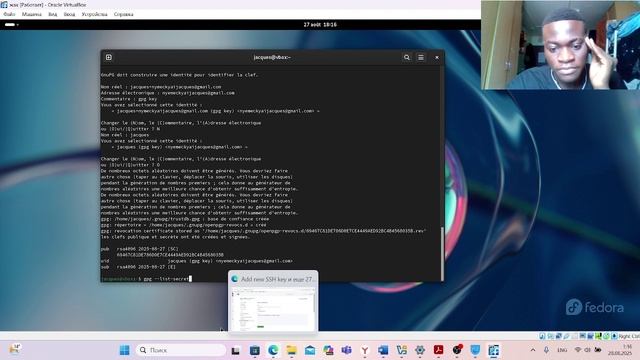Open the weather widget on the taskbar
Viewport: 640px width, 360px height.
tap(15, 349)
